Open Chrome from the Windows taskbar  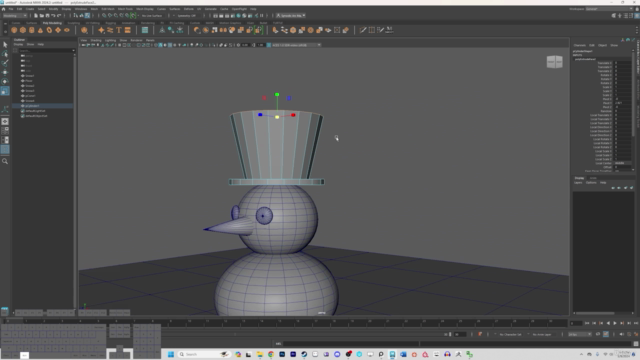click(x=271, y=354)
